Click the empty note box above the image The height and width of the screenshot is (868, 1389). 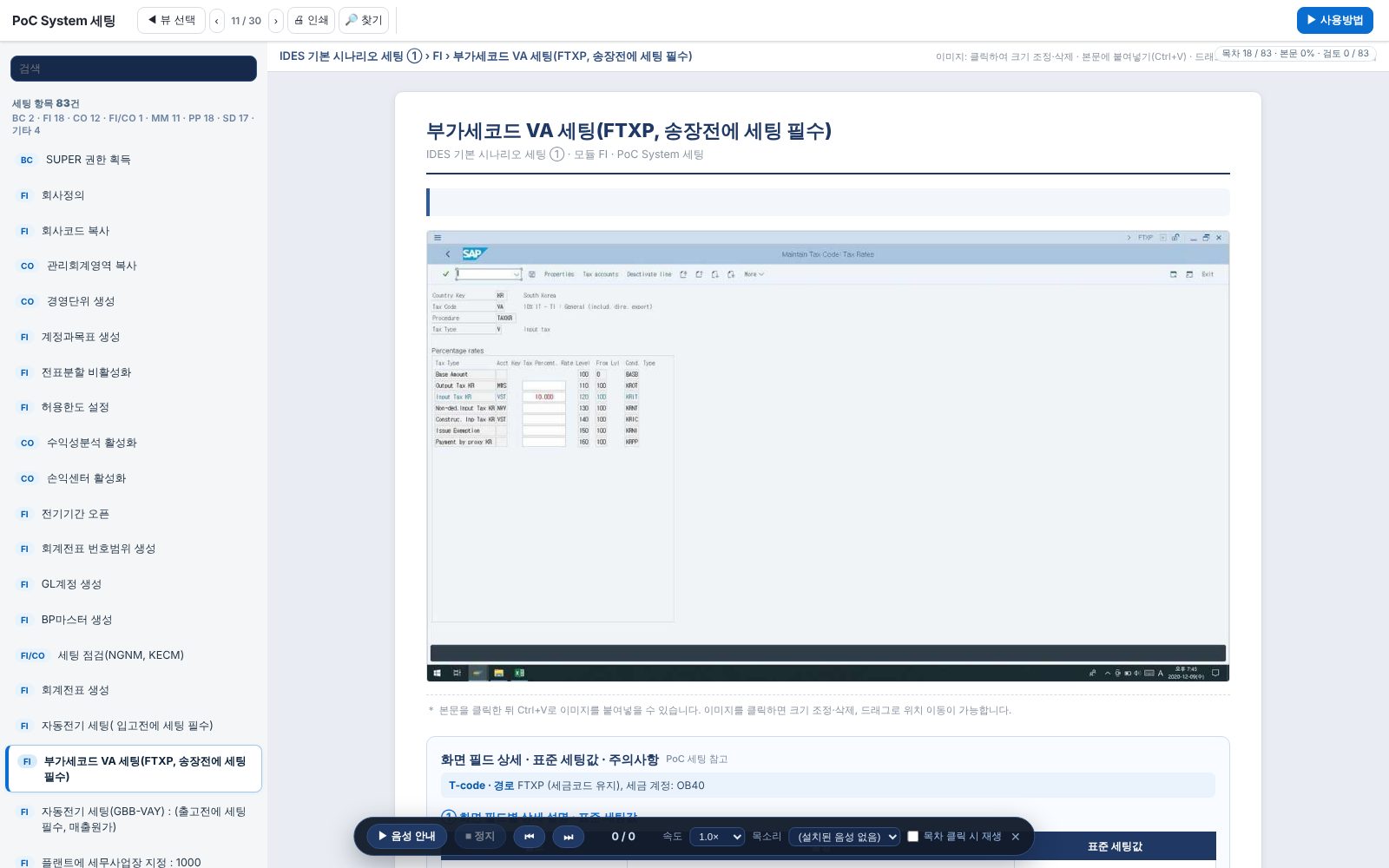coord(827,202)
